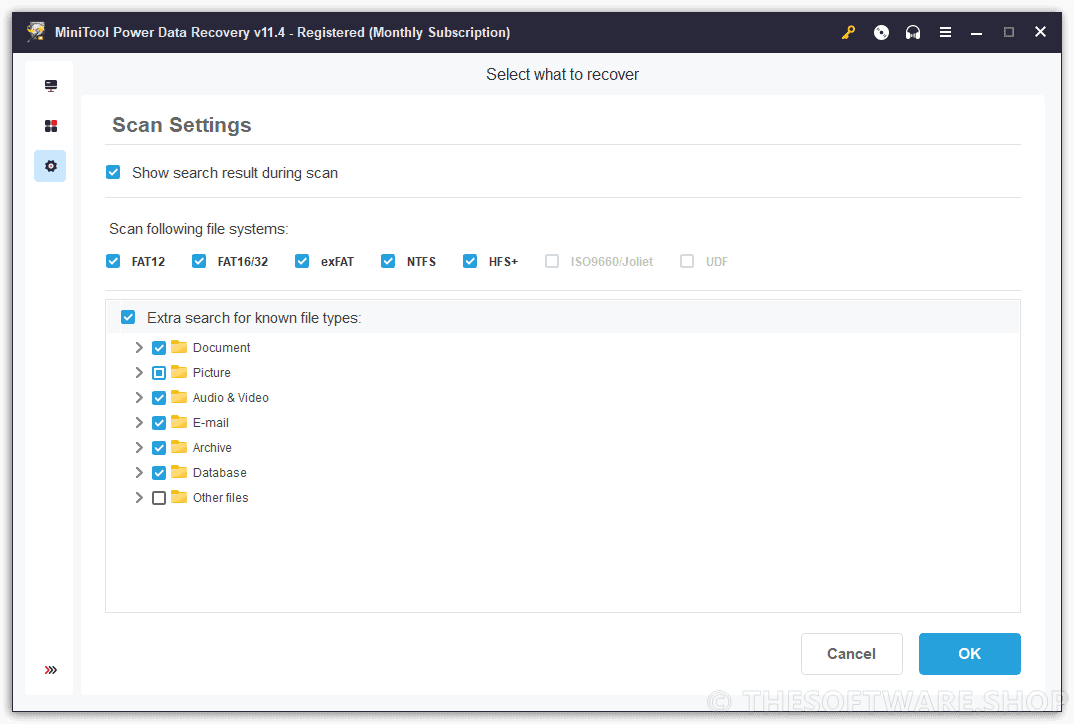Click the Cancel button
Screen dimensions: 1074x724
coord(851,653)
